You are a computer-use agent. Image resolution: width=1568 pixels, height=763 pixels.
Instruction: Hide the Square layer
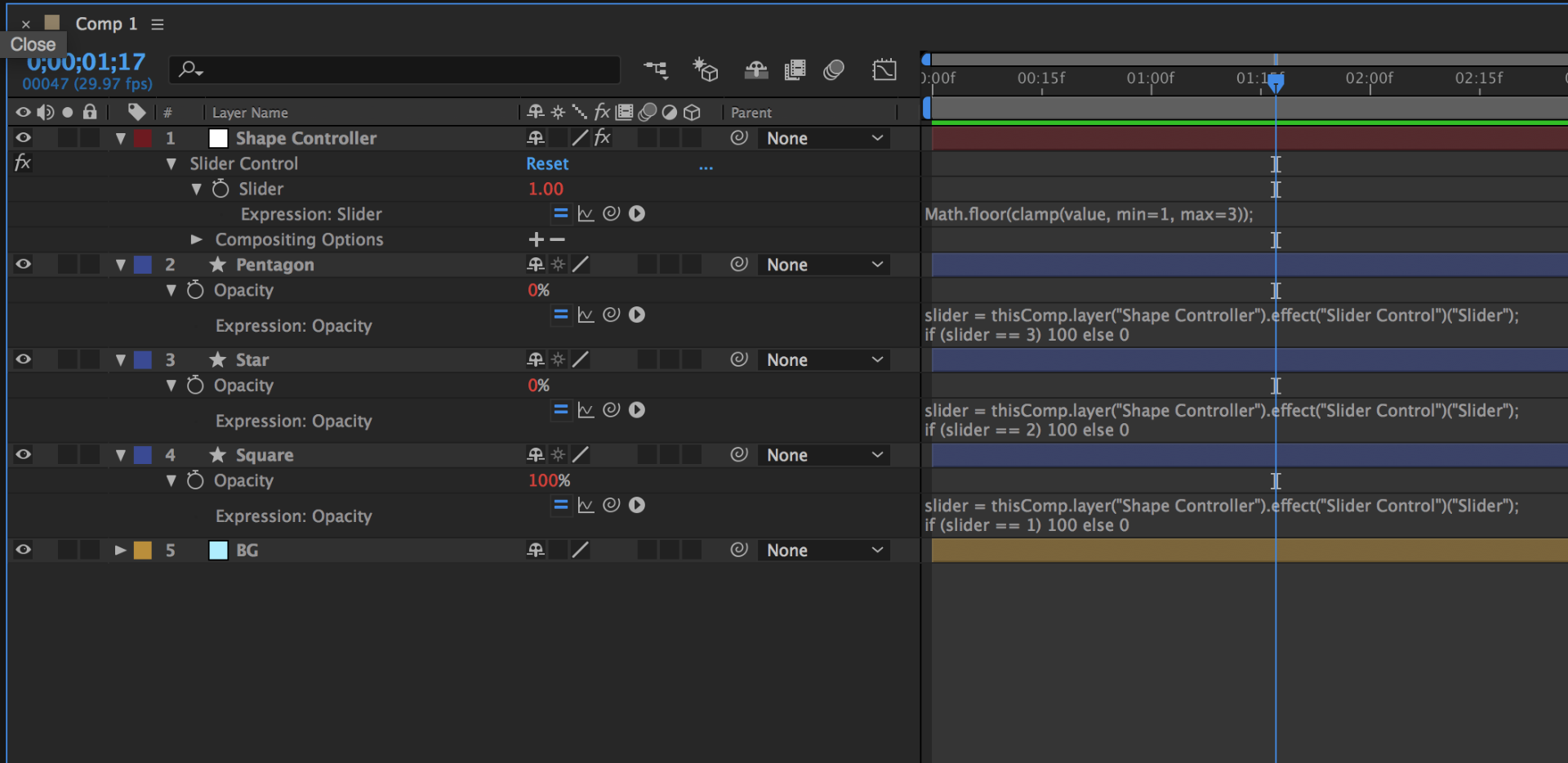click(23, 455)
